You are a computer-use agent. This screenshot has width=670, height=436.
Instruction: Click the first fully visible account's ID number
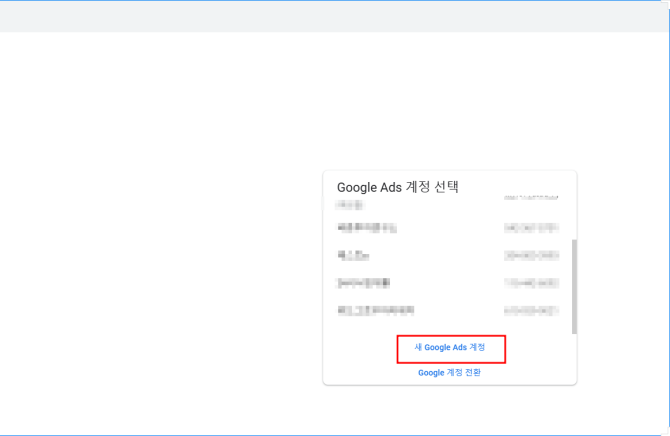531,228
